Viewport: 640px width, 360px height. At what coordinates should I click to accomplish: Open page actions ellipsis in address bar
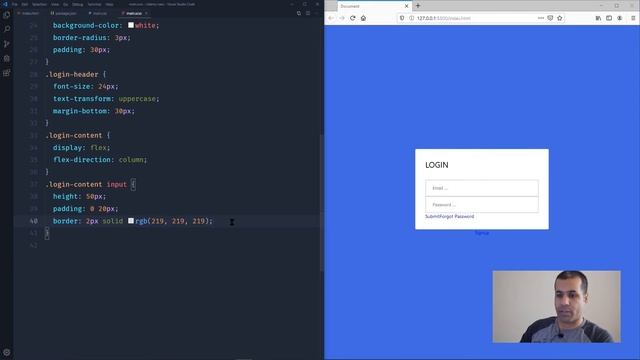point(541,18)
